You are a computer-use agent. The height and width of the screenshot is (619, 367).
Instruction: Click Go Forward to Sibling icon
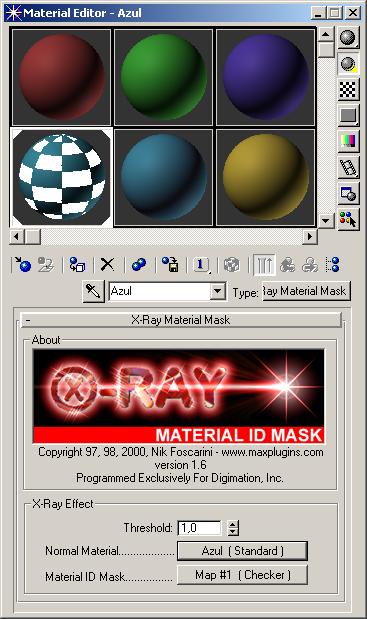point(310,264)
